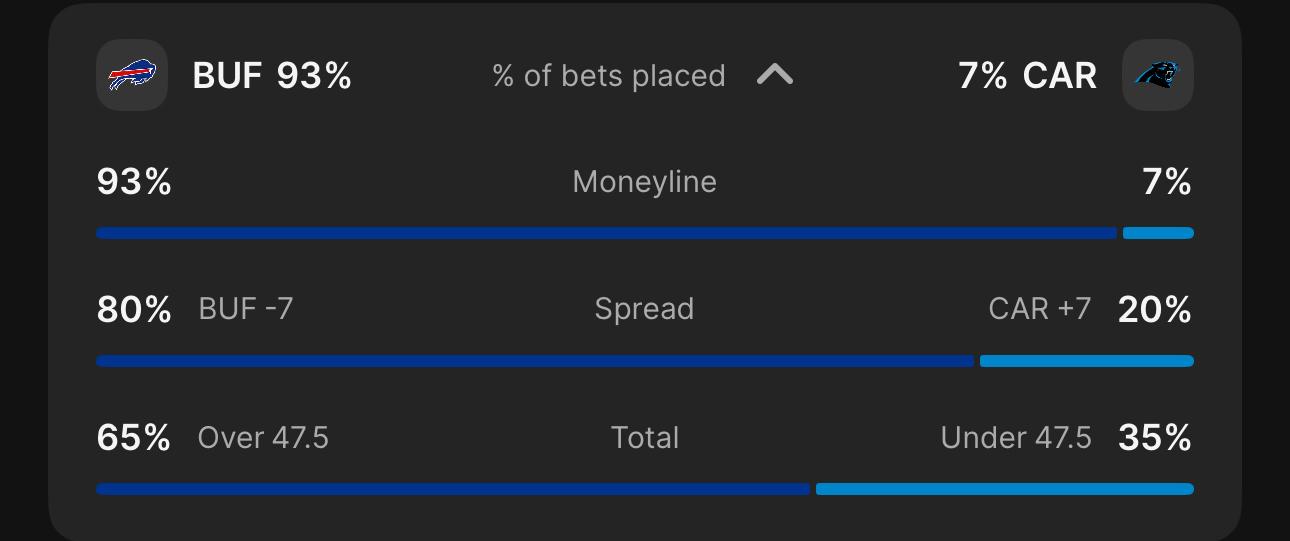1290x541 pixels.
Task: Collapse the bets placed chevron
Action: (x=775, y=75)
